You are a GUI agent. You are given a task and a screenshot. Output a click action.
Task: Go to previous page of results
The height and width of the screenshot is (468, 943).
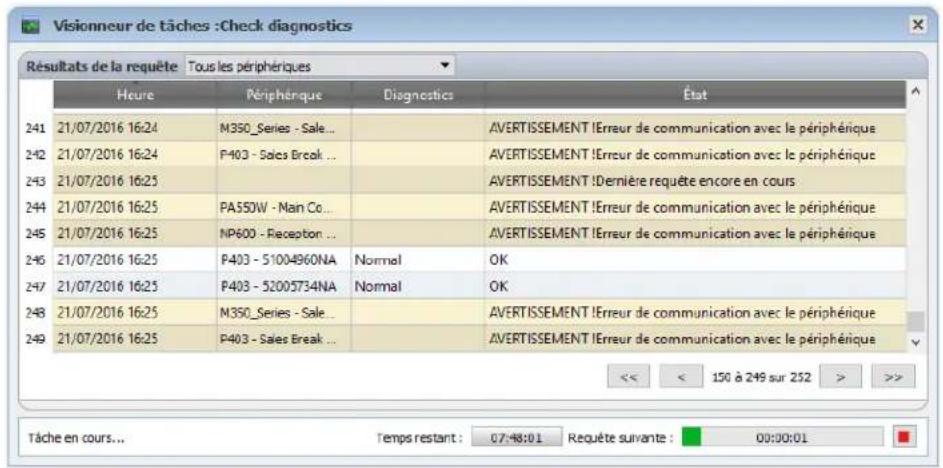click(681, 377)
